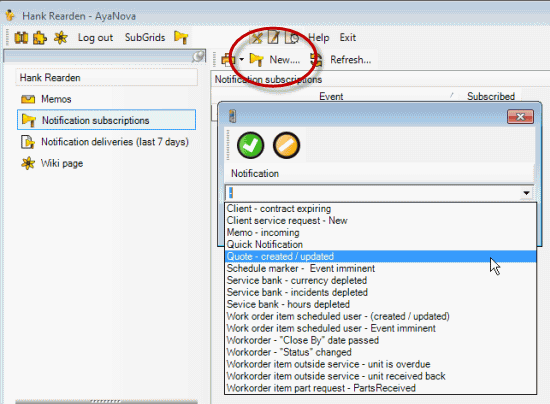The image size is (550, 404).
Task: Expand the printer icon dropdown arrow
Action: coord(241,60)
